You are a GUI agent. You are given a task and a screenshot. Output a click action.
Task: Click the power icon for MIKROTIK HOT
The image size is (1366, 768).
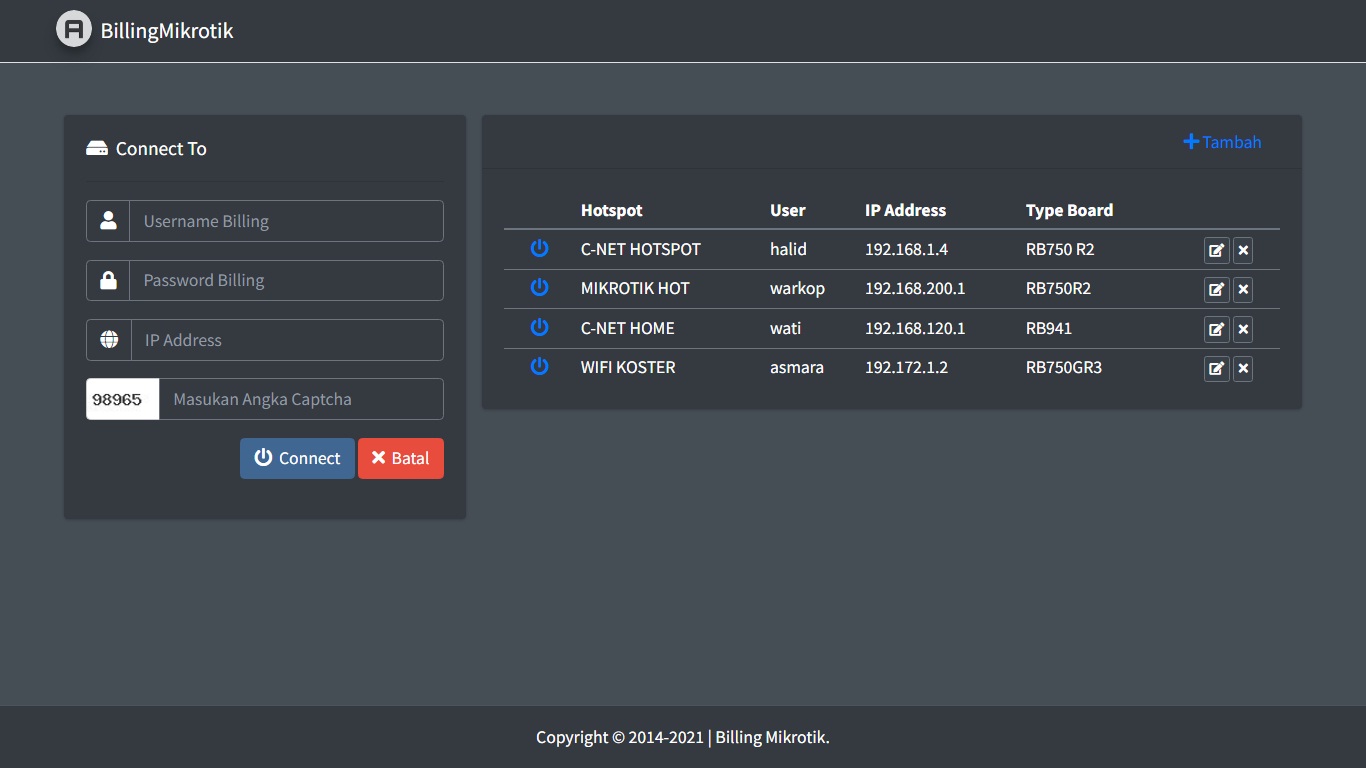539,288
